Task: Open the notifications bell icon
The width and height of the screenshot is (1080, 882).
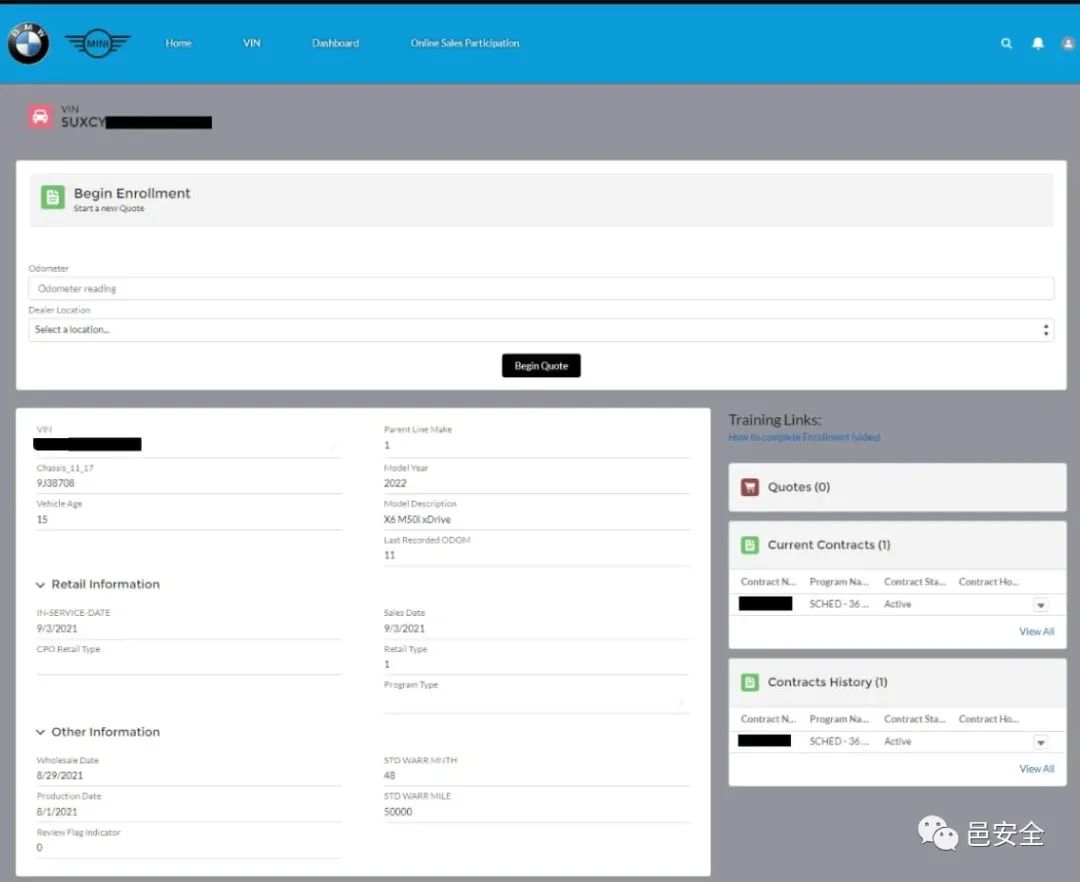Action: [1037, 43]
